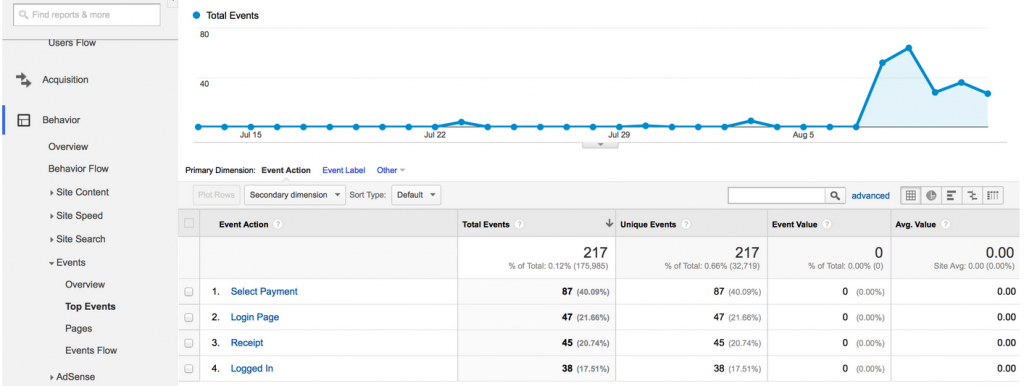Select Event Action primary dimension

point(286,170)
